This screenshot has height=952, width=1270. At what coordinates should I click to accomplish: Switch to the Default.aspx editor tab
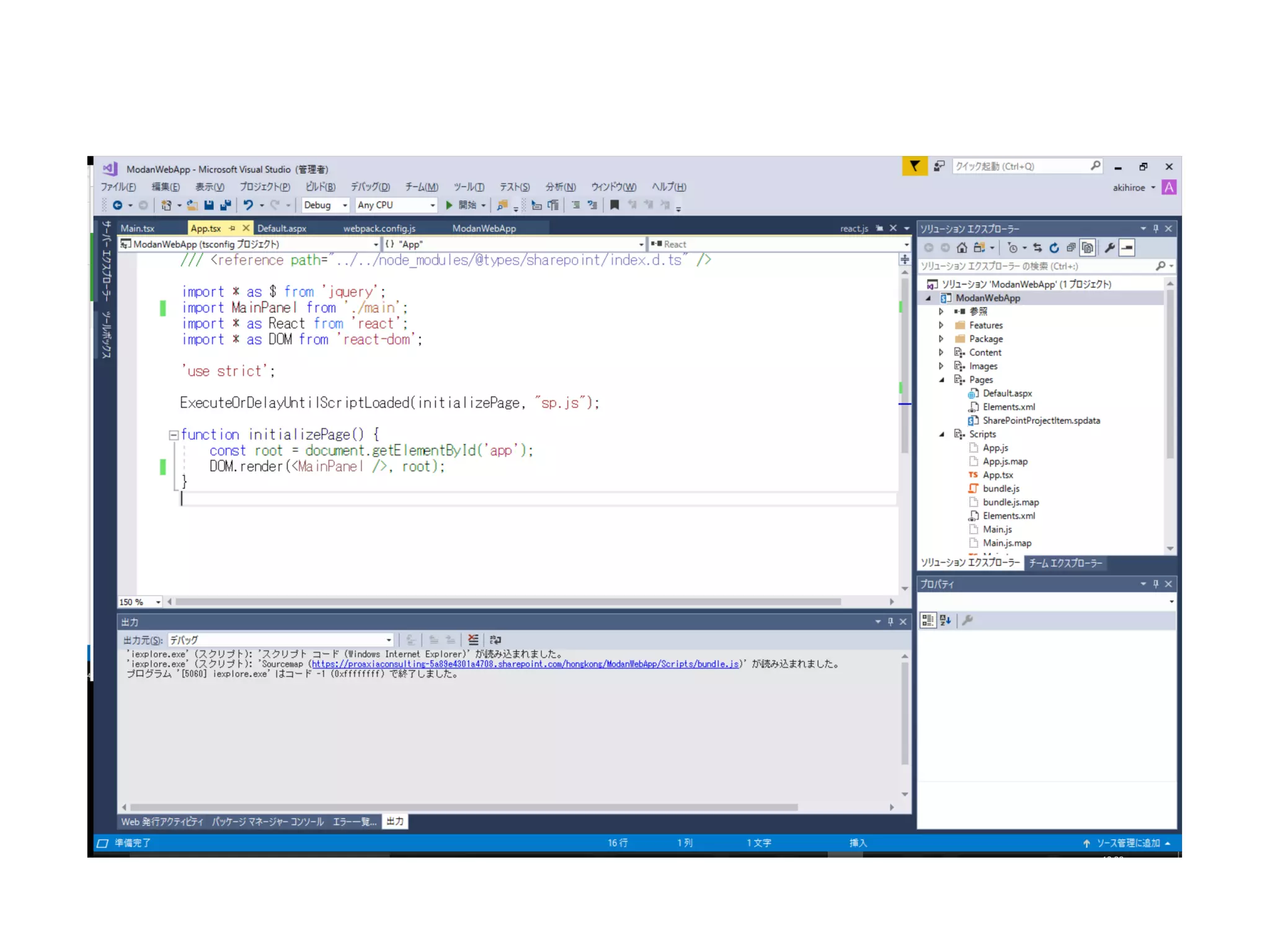(282, 229)
